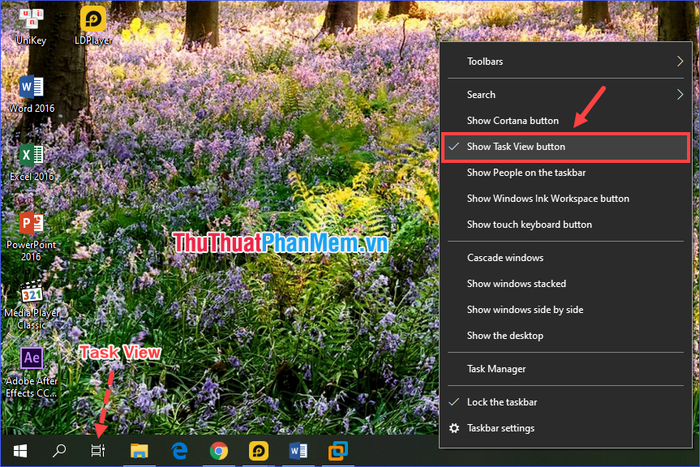This screenshot has width=700, height=467.
Task: Enable Show touch keyboard button
Action: tap(566, 225)
